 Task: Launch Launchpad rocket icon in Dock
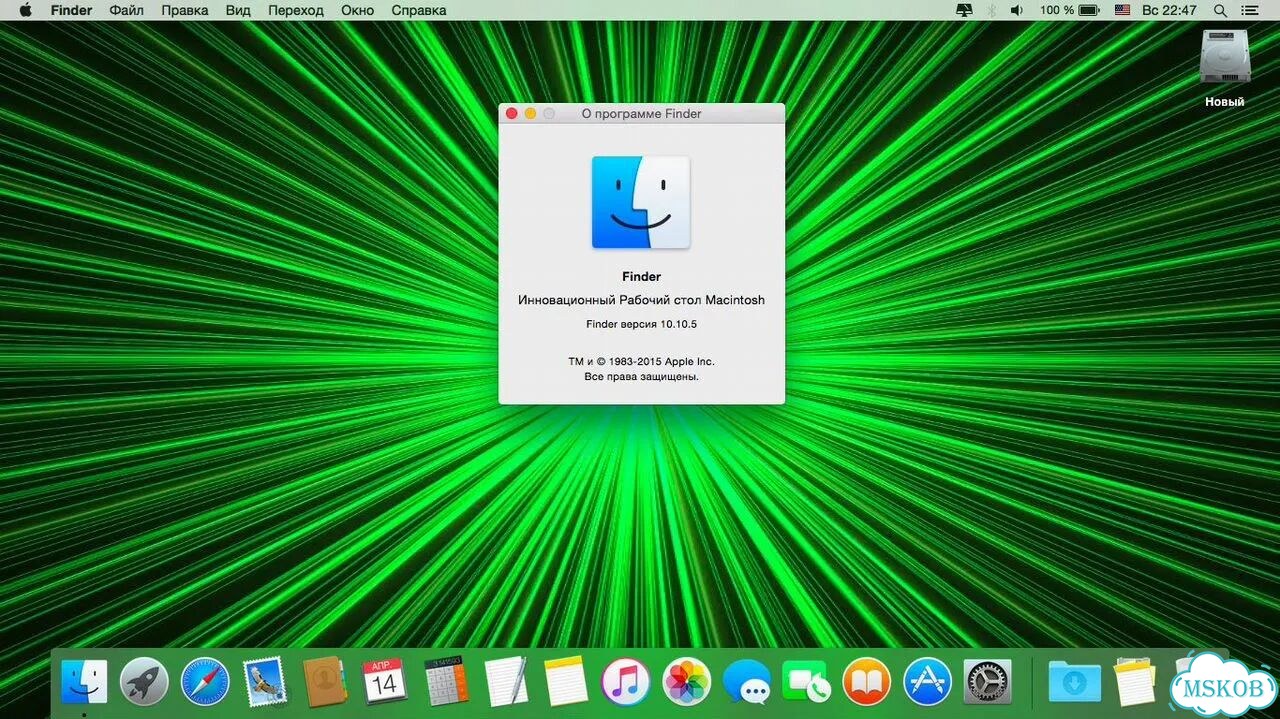tap(144, 682)
